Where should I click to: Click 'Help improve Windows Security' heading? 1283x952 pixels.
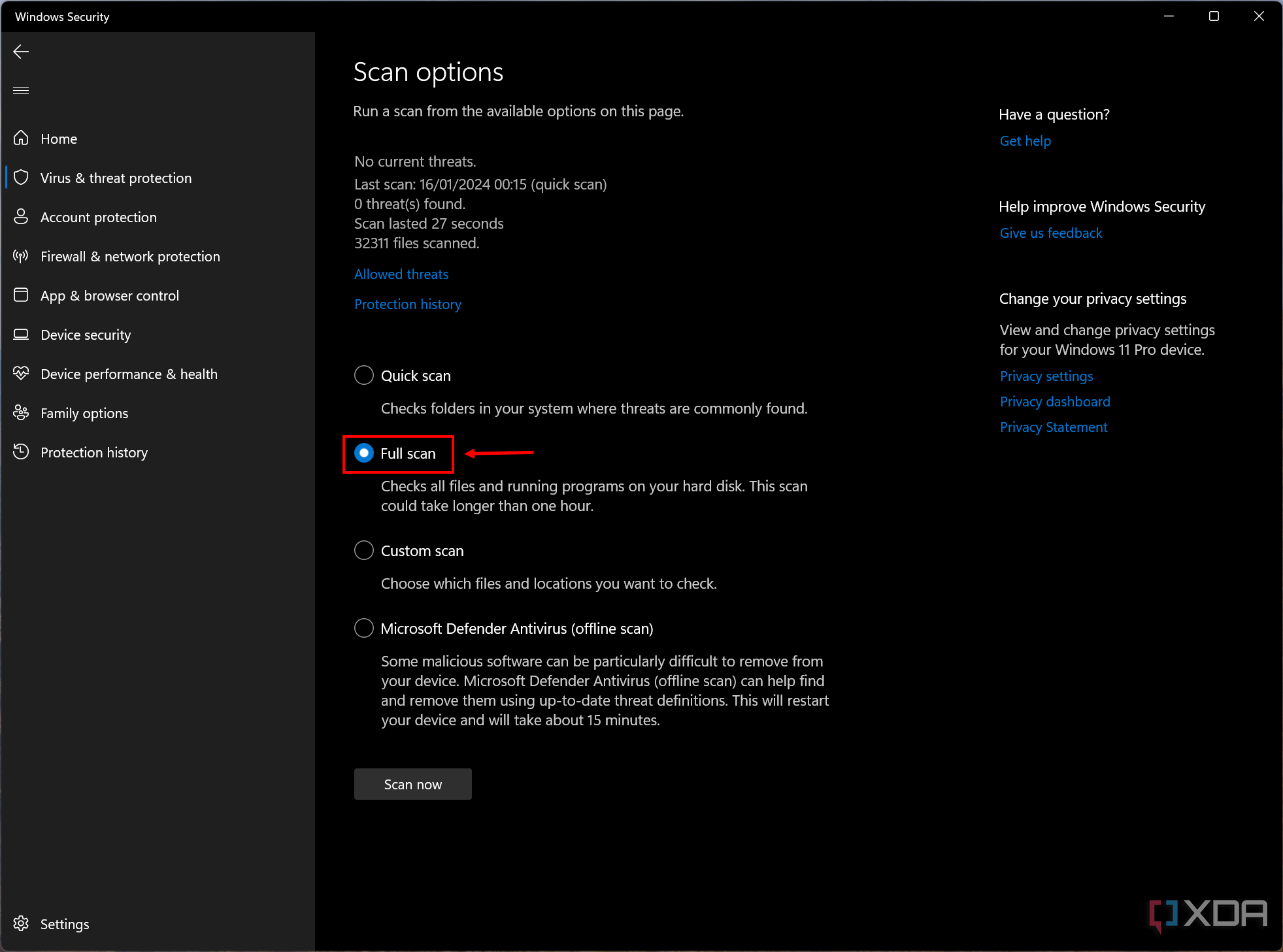tap(1102, 206)
